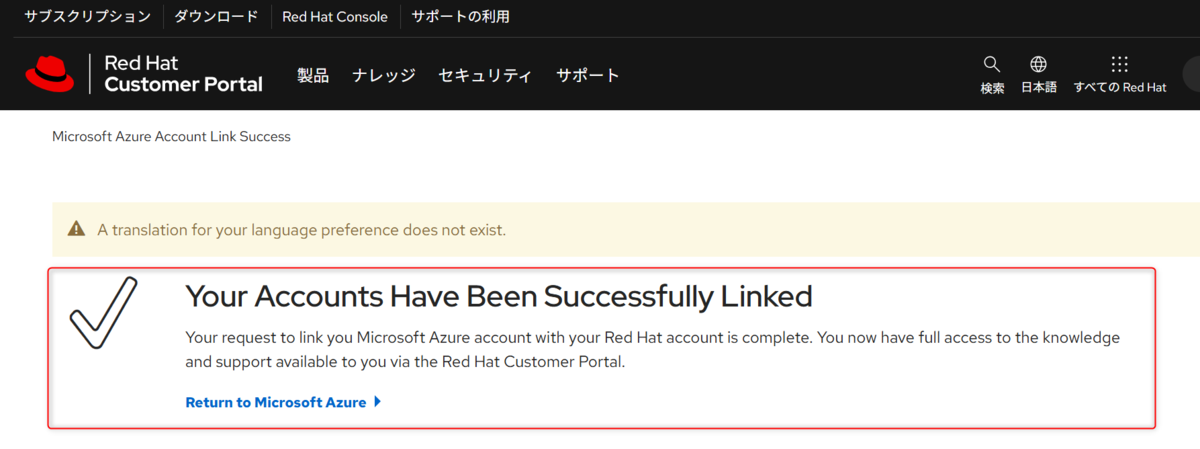Expand the ナレッジ navigation menu
1200x449 pixels.
pyautogui.click(x=384, y=75)
